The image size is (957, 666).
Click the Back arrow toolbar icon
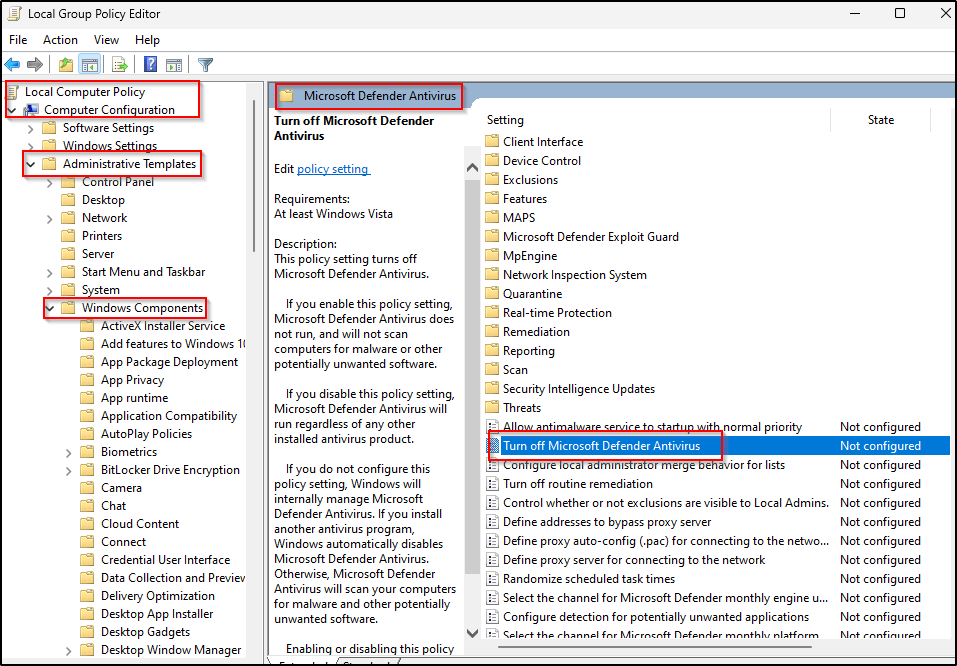click(13, 65)
